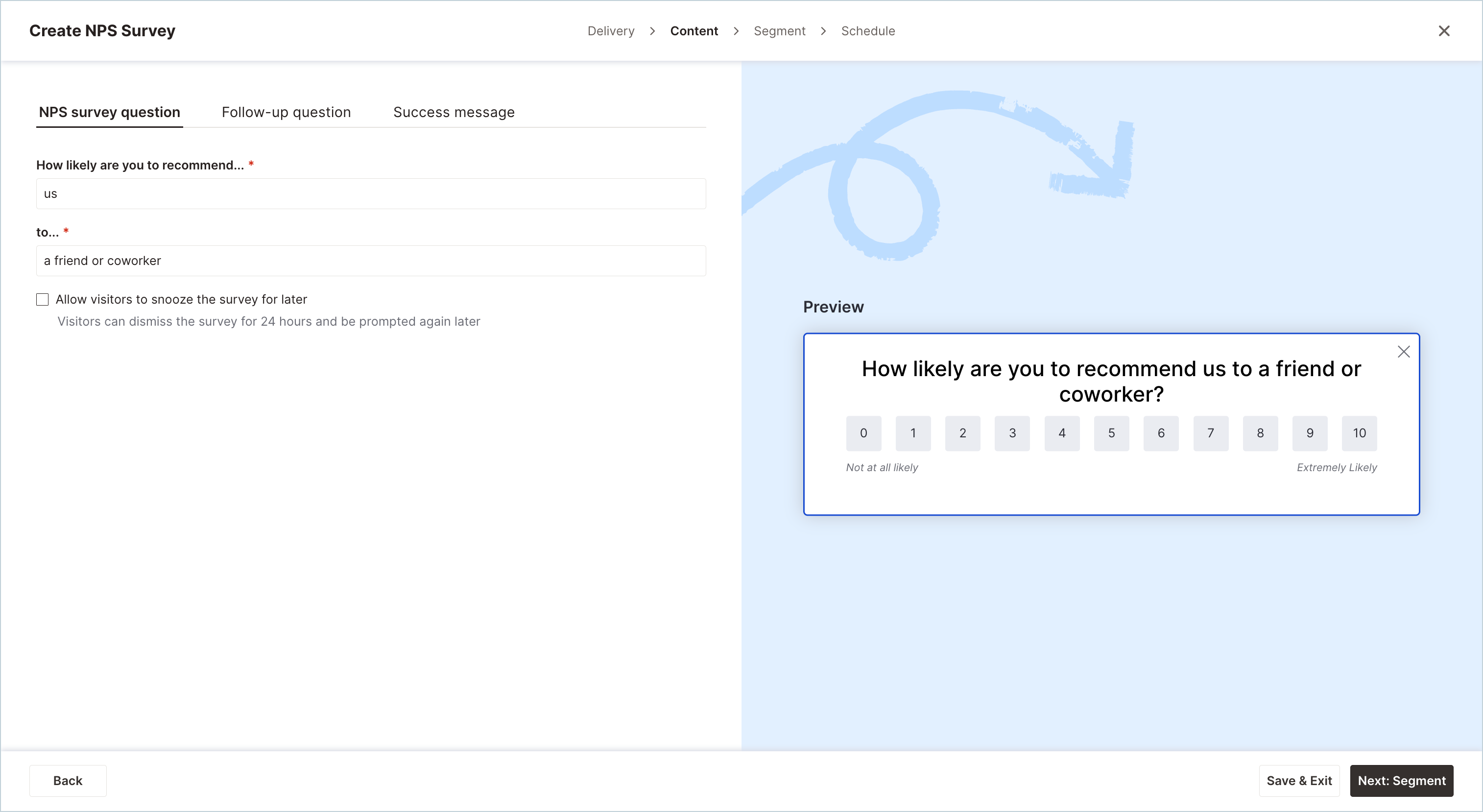Viewport: 1483px width, 812px height.
Task: Click the 'How likely are you to recommend...' label
Action: pyautogui.click(x=140, y=165)
